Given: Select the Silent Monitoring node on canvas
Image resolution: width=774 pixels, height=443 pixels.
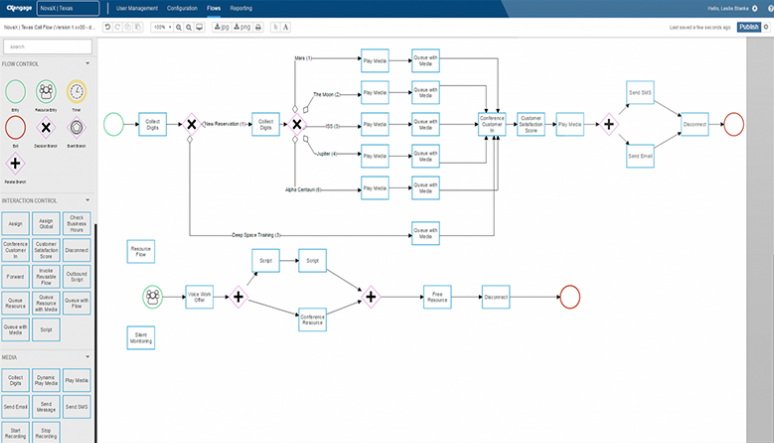Looking at the screenshot, I should (141, 338).
